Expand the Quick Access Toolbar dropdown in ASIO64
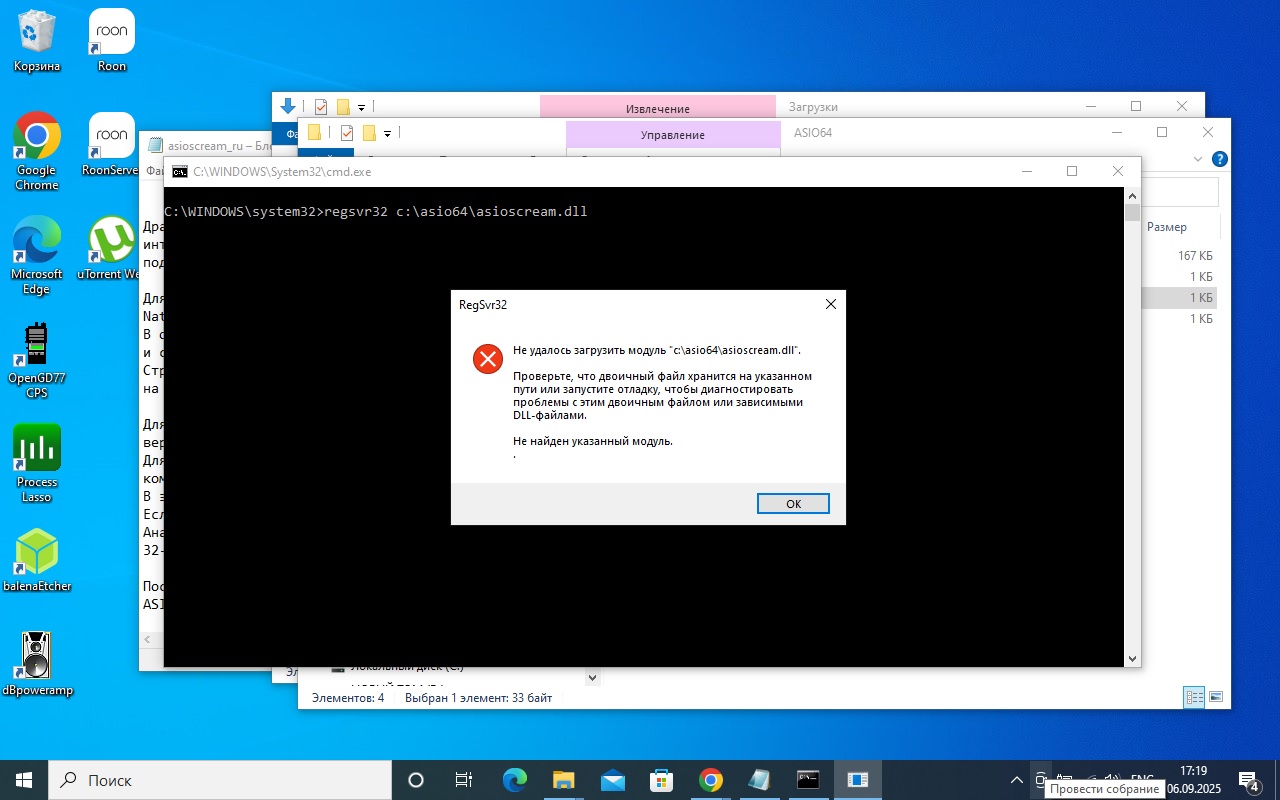1280x800 pixels. click(387, 133)
